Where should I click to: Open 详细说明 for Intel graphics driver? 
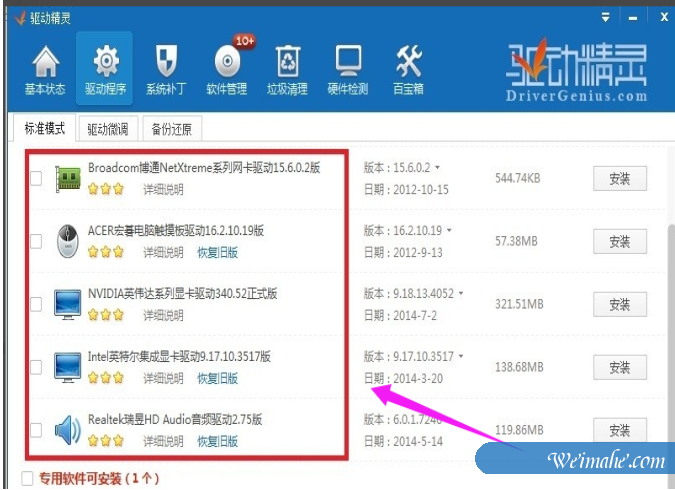[163, 378]
